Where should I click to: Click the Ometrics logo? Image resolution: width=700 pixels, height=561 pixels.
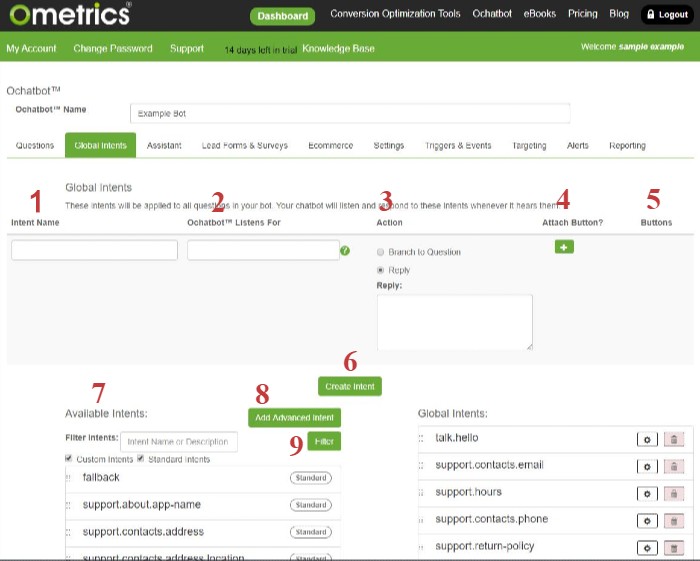pos(71,14)
